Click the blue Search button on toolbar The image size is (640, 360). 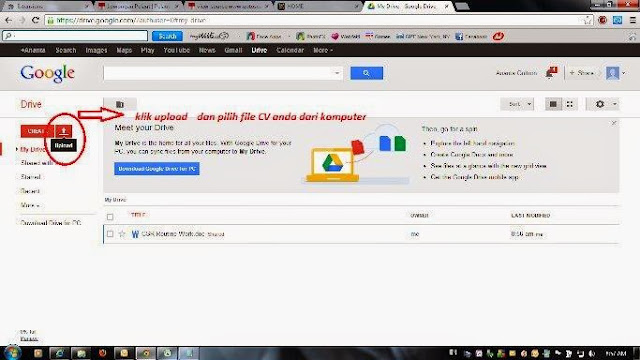[x=167, y=36]
